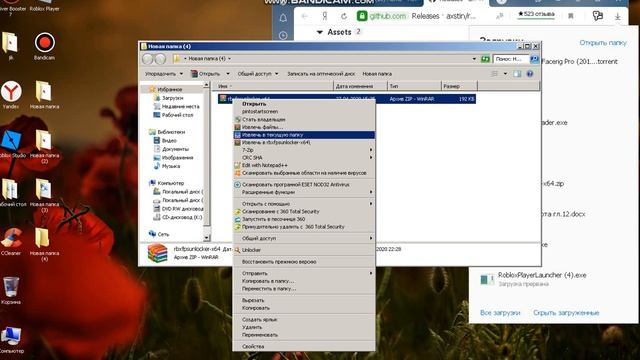This screenshot has width=640, height=360.
Task: Expand the '7-Zip' submenu
Action: pos(304,150)
